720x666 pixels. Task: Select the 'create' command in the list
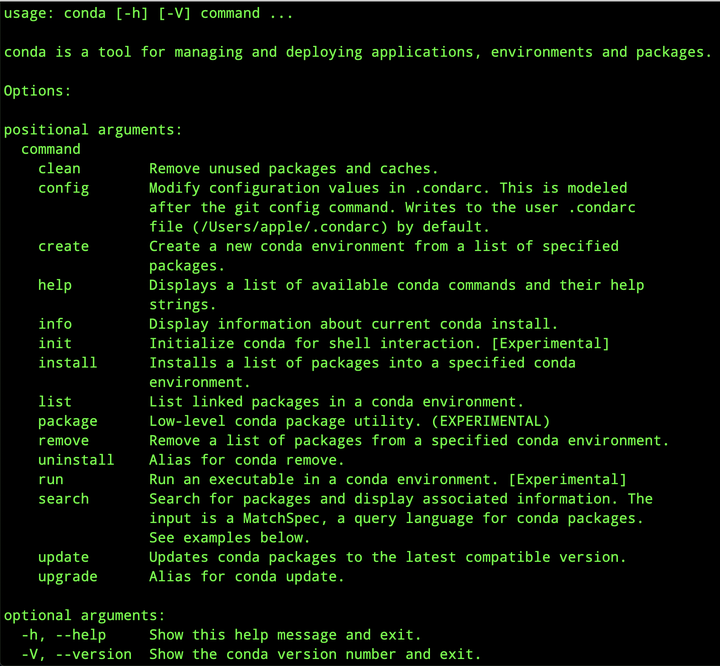(63, 246)
